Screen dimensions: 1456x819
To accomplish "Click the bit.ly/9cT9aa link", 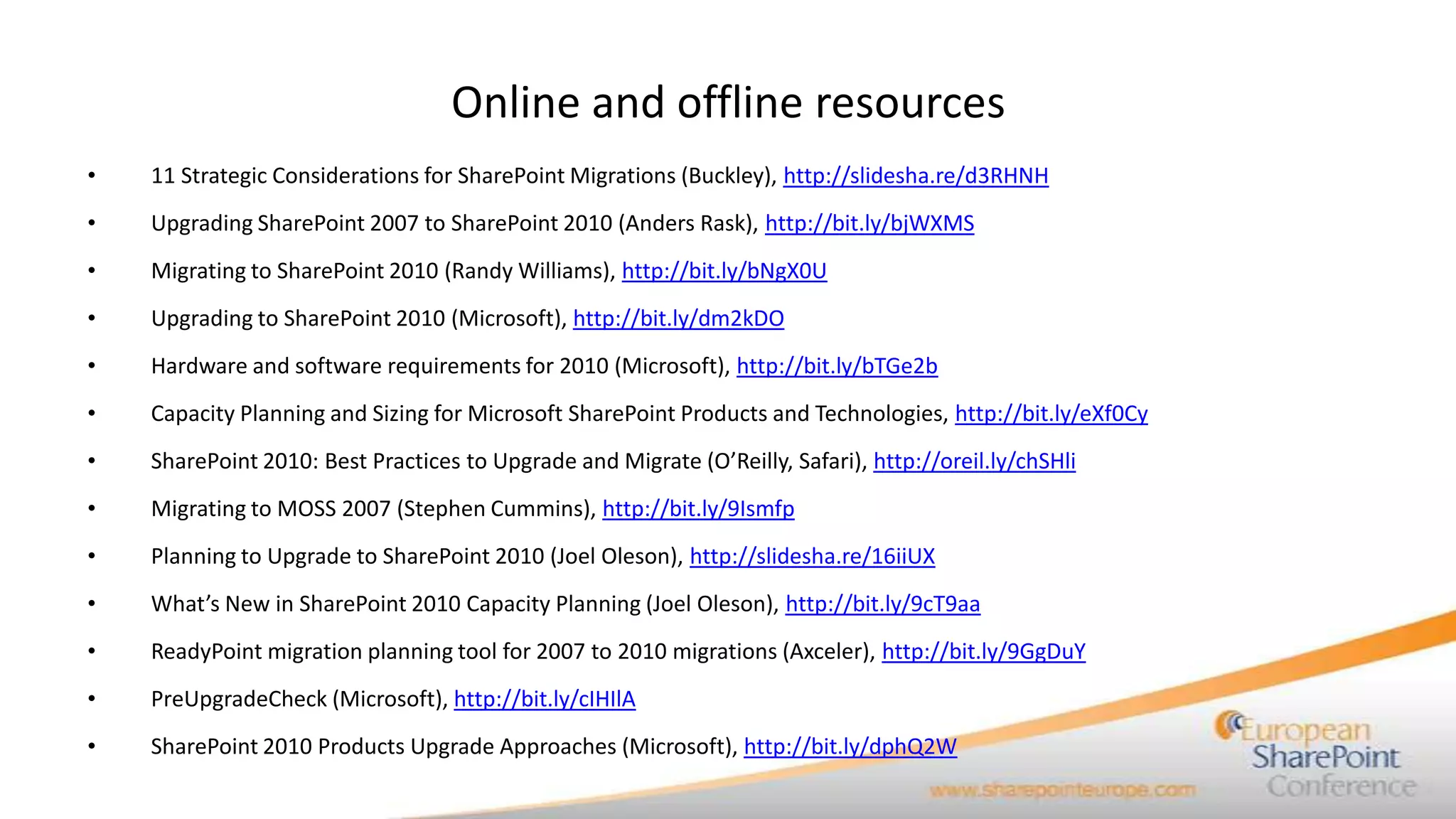I will [882, 604].
